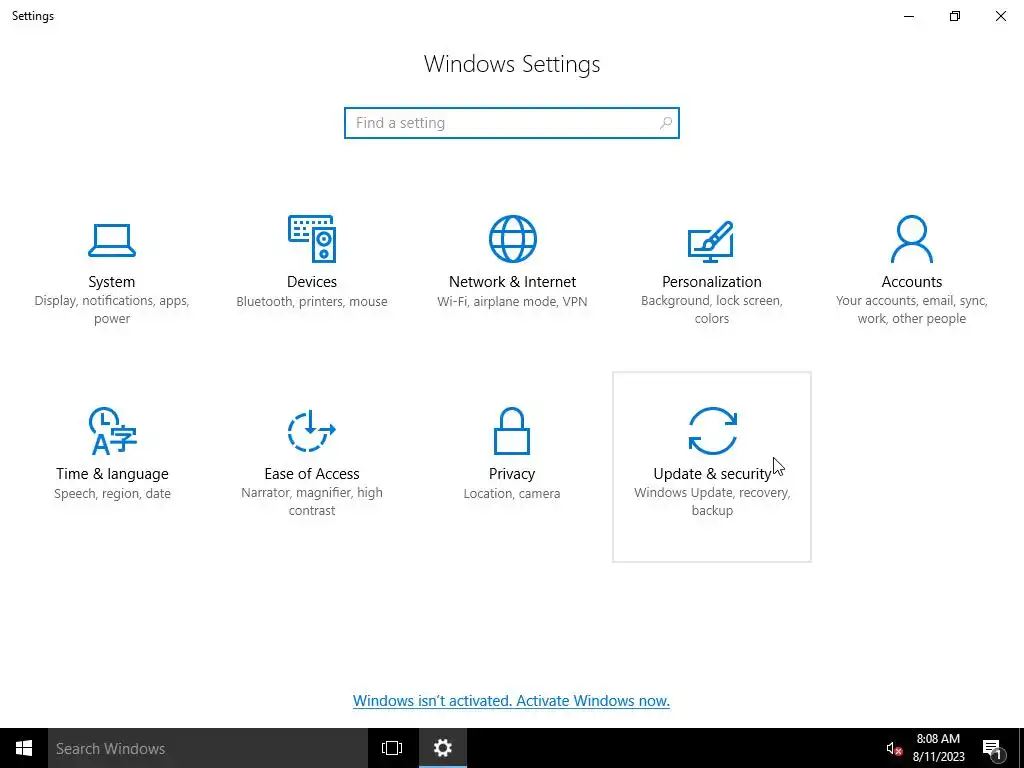
Task: Open the Devices keyboard and speaker icon
Action: click(x=312, y=239)
